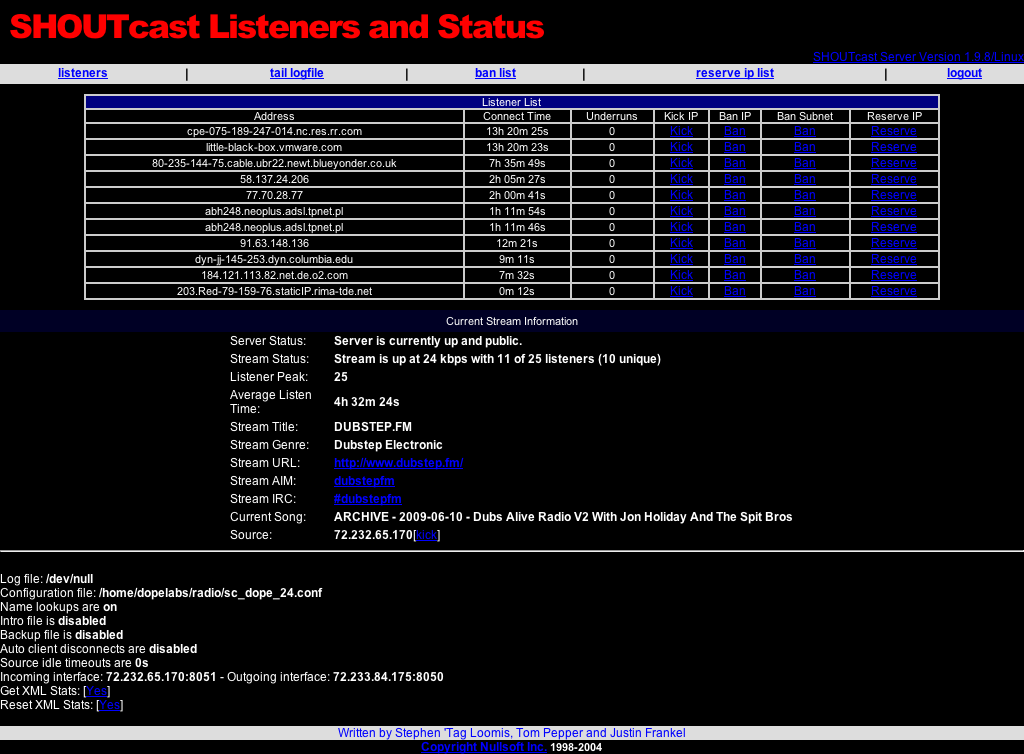Click the 'Listener List' table title
The height and width of the screenshot is (754, 1024).
coord(511,102)
